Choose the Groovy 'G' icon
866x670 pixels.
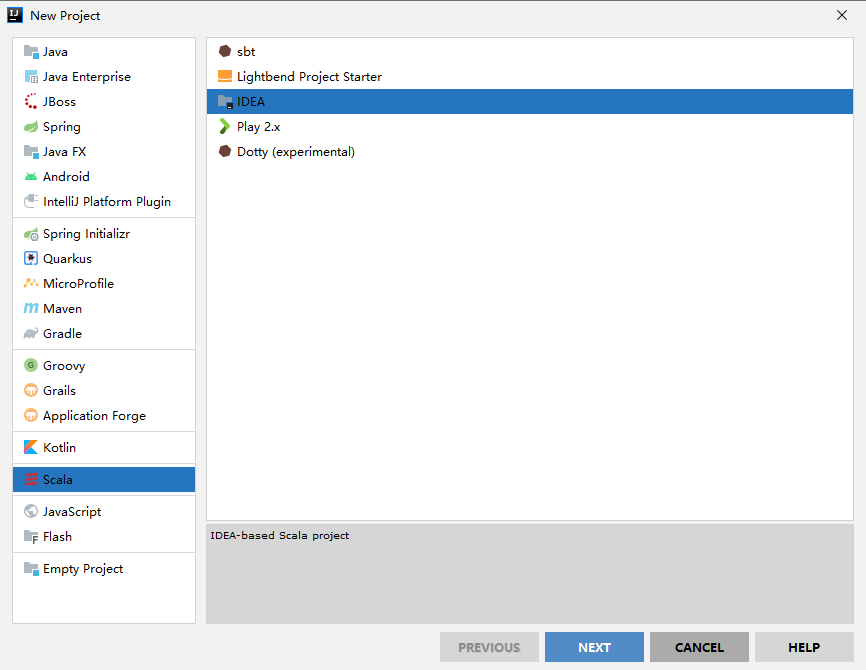(31, 366)
